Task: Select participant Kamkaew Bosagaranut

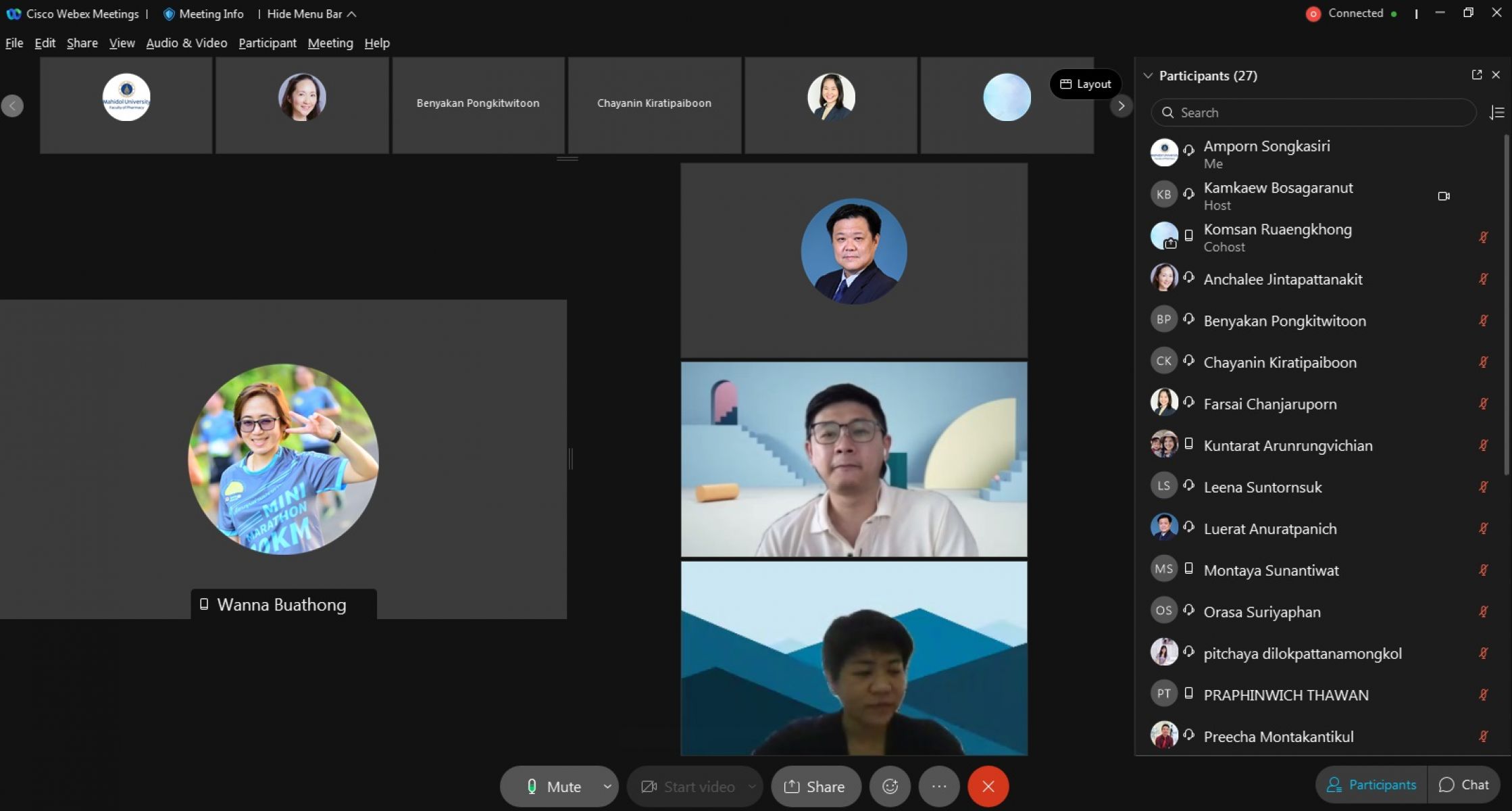Action: 1321,195
